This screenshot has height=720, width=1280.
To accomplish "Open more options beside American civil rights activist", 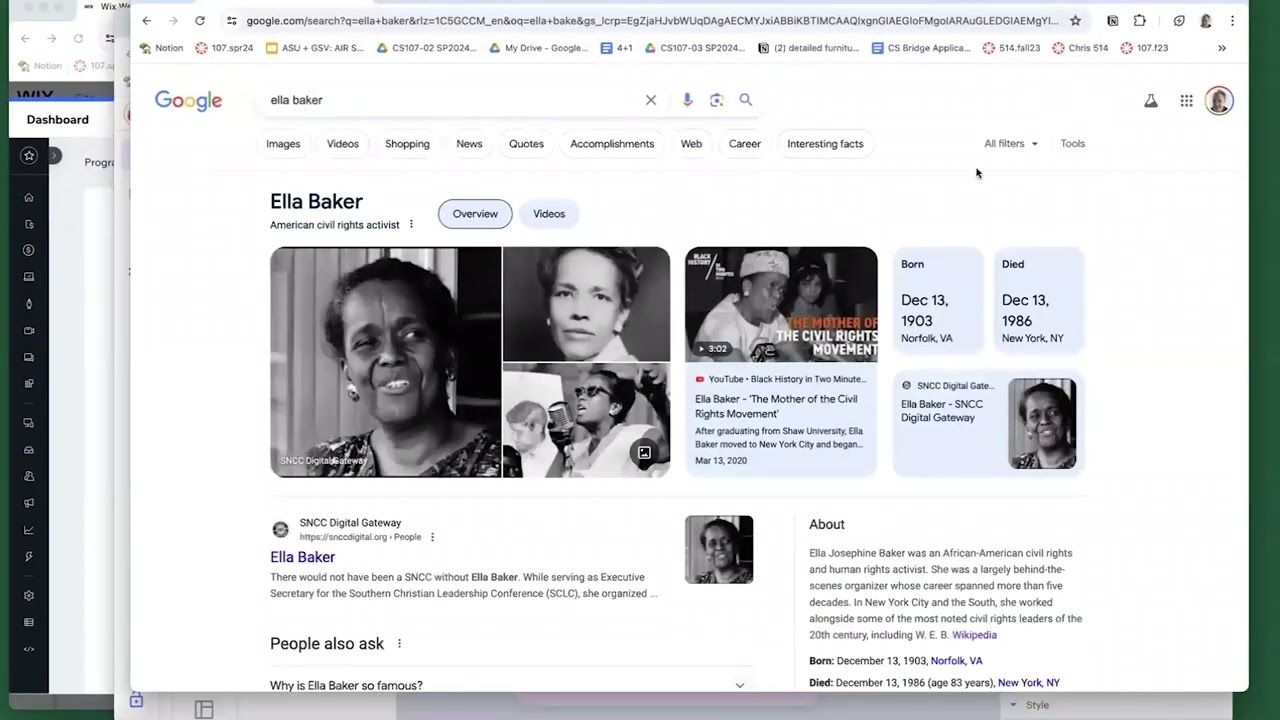I will point(411,224).
